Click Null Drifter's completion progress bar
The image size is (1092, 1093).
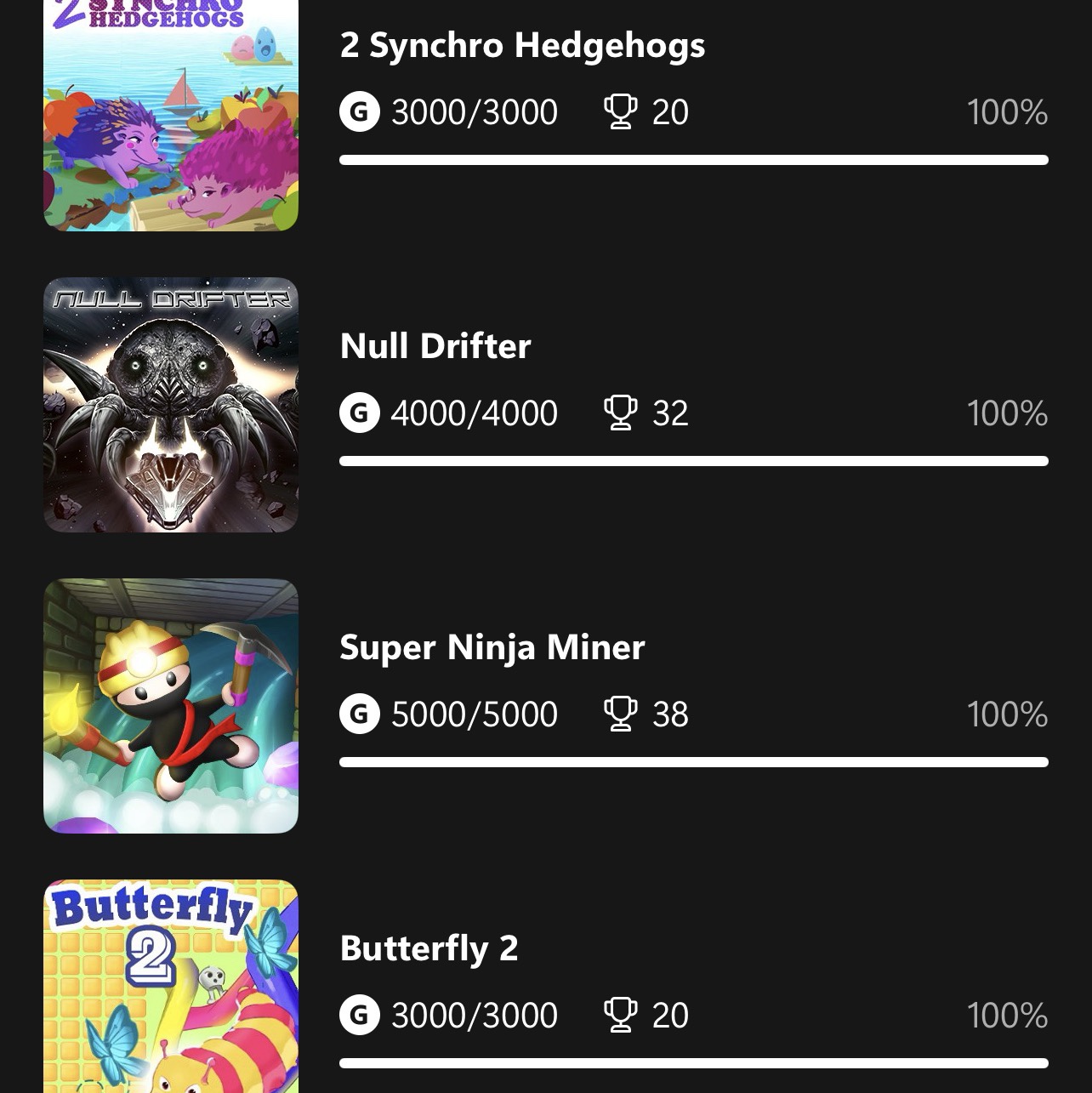tap(694, 461)
